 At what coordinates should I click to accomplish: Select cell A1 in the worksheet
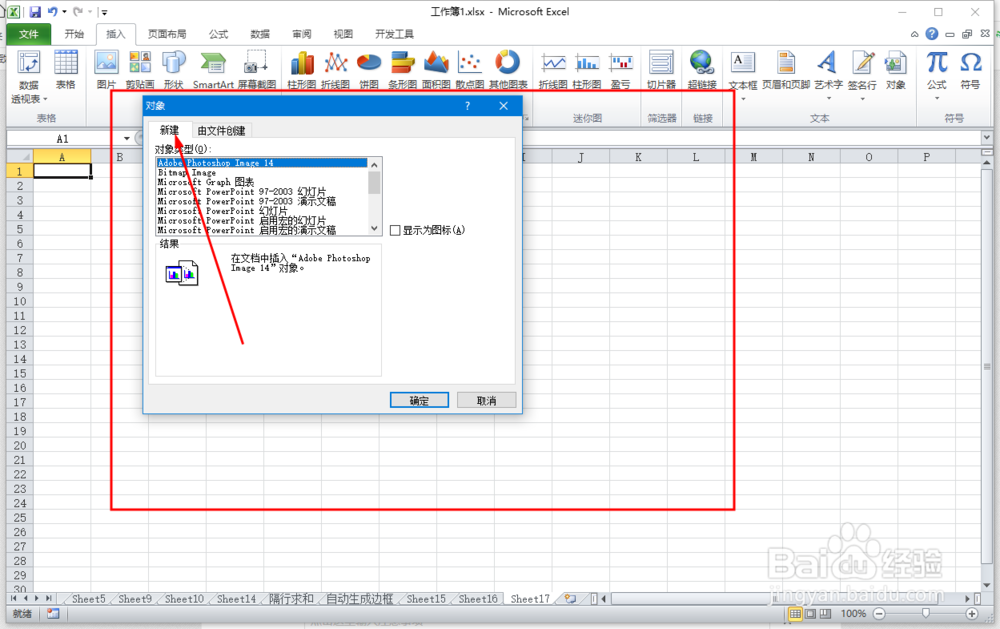click(62, 171)
